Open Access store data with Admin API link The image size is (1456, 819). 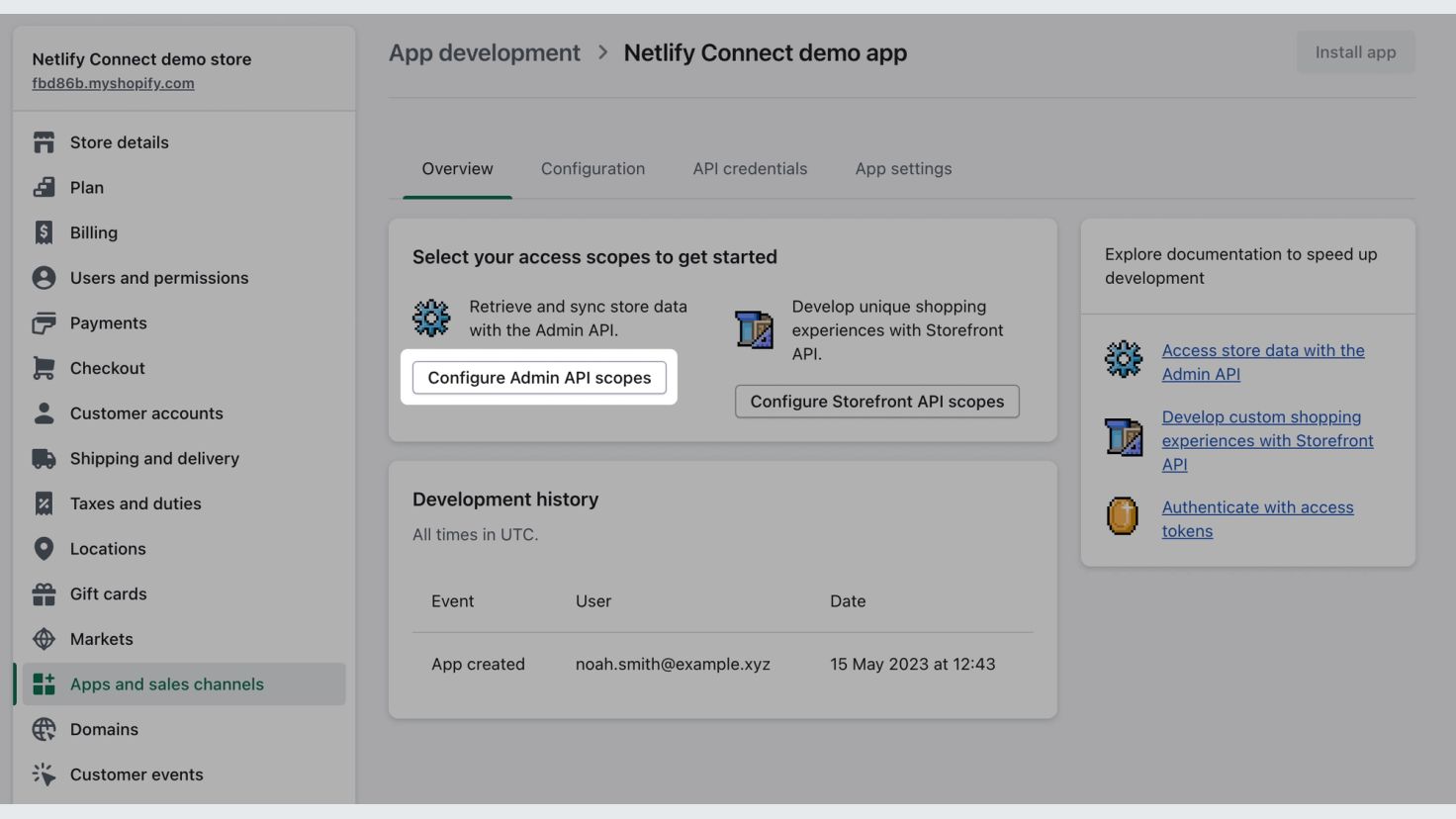pyautogui.click(x=1263, y=362)
